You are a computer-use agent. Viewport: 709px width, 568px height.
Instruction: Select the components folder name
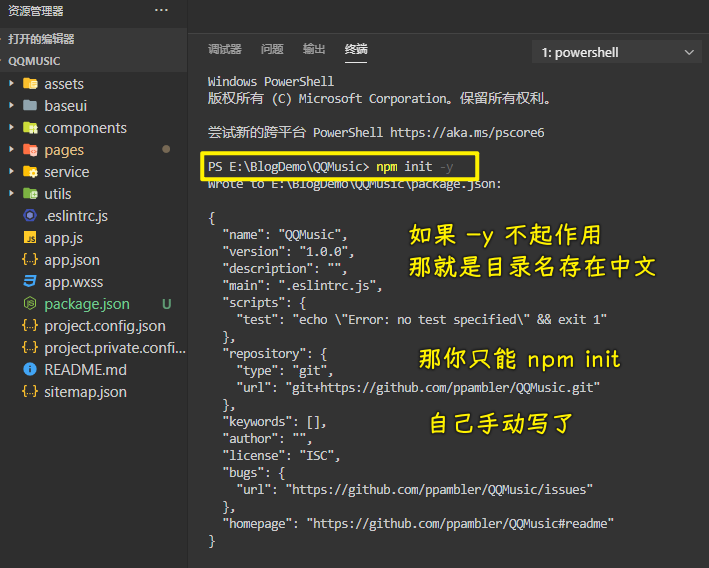85,128
